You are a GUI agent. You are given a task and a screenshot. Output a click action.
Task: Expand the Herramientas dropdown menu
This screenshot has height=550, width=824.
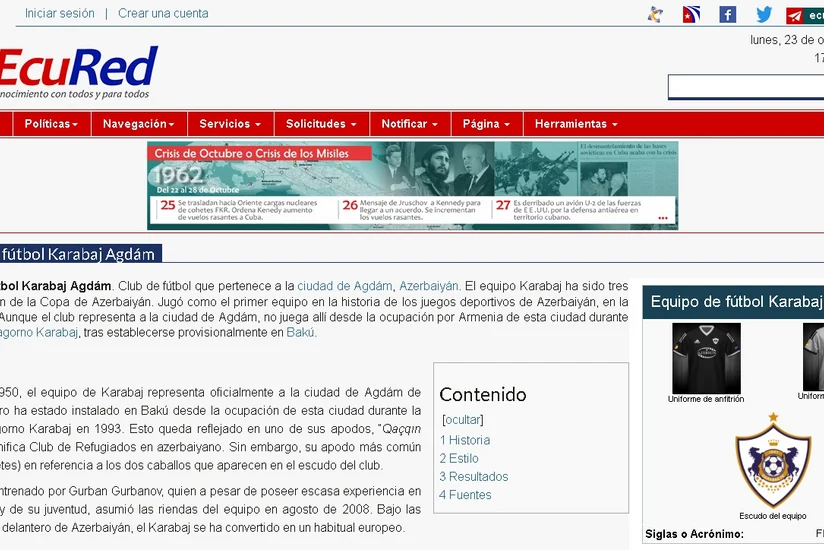tap(576, 124)
